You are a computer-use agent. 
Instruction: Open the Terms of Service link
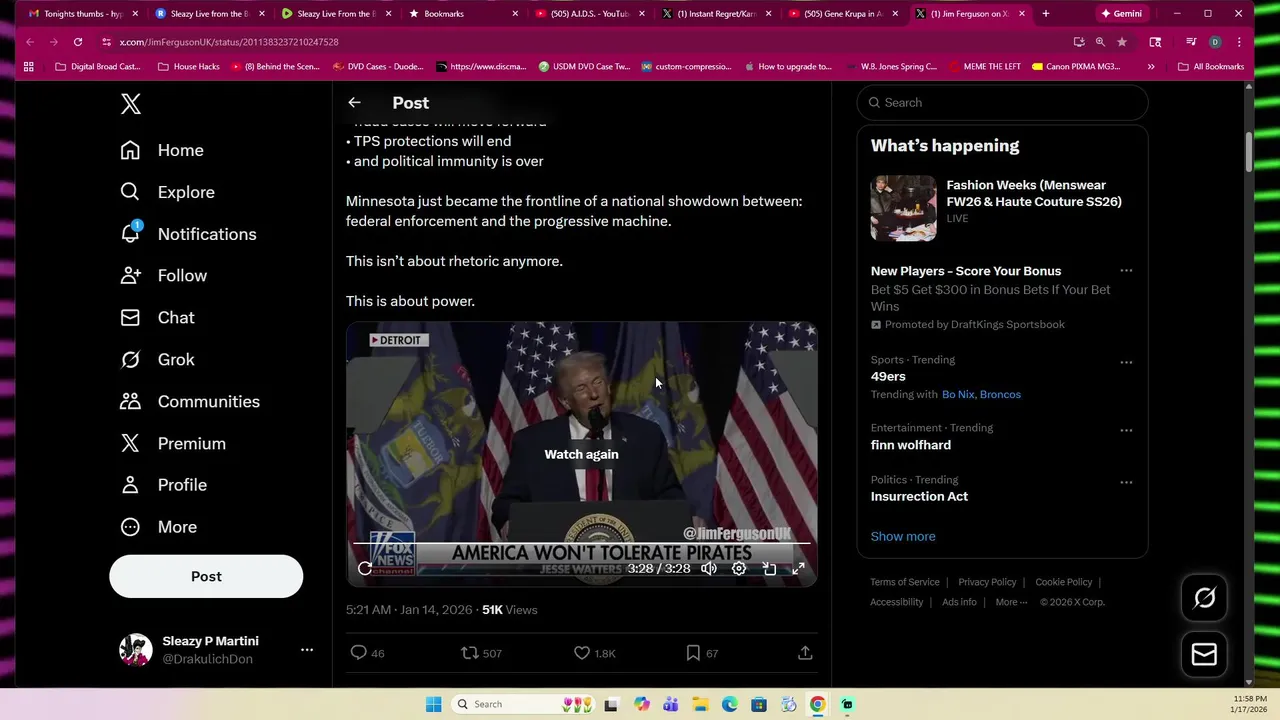point(905,582)
